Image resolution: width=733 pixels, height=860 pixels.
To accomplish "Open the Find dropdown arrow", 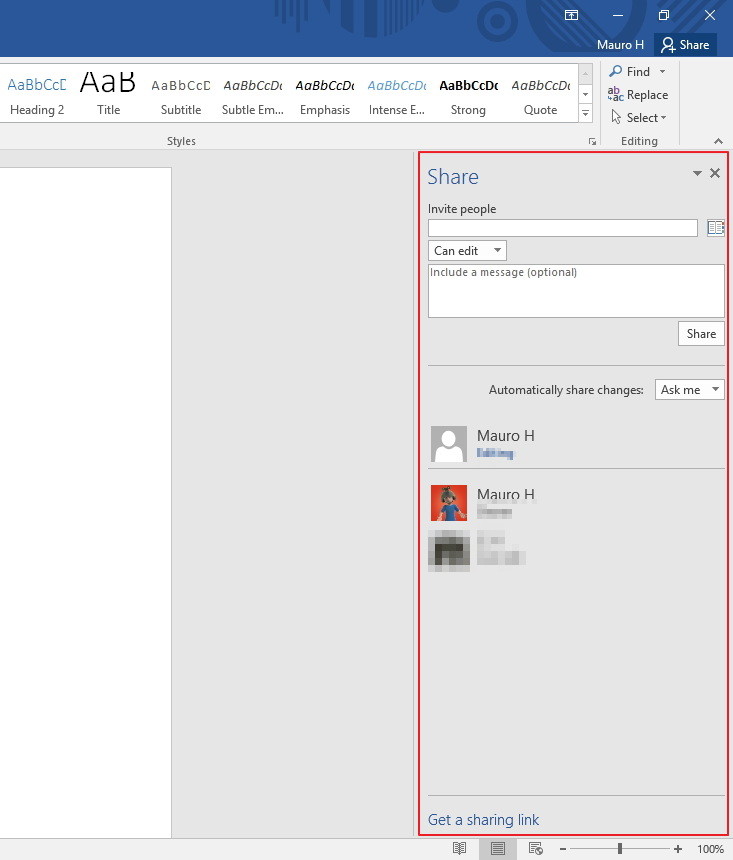I will [x=662, y=72].
